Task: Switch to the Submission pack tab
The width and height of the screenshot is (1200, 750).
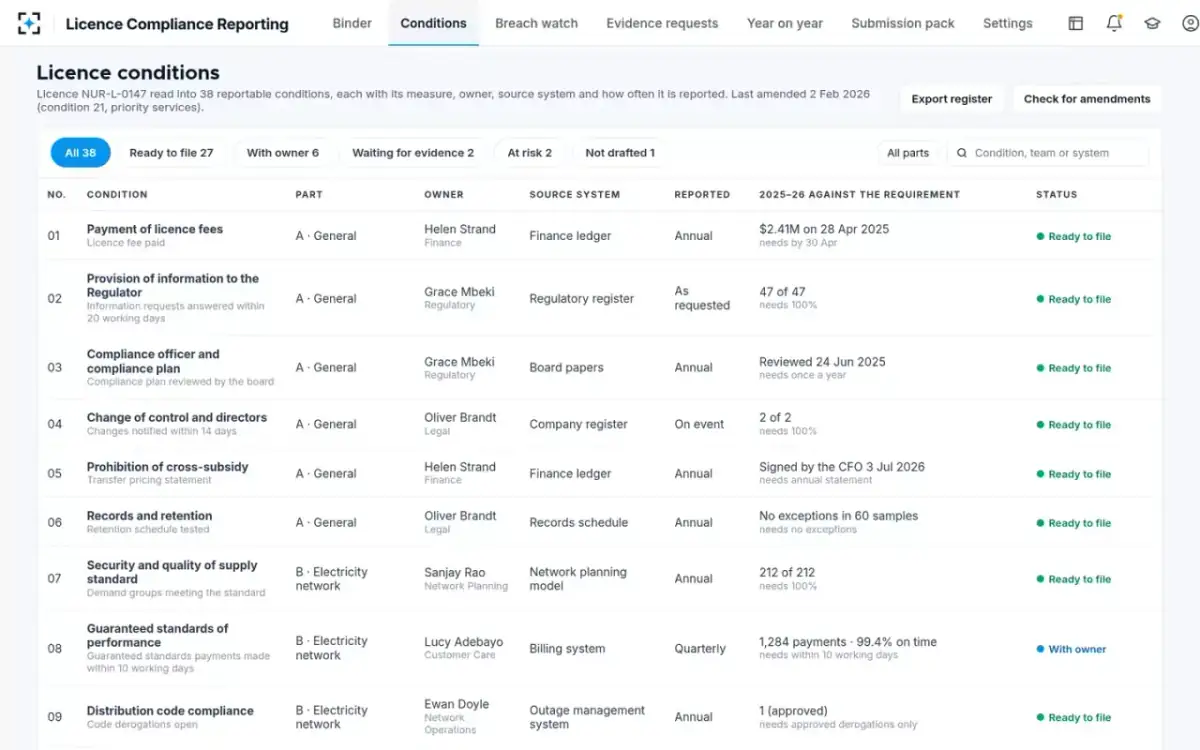Action: (x=903, y=23)
